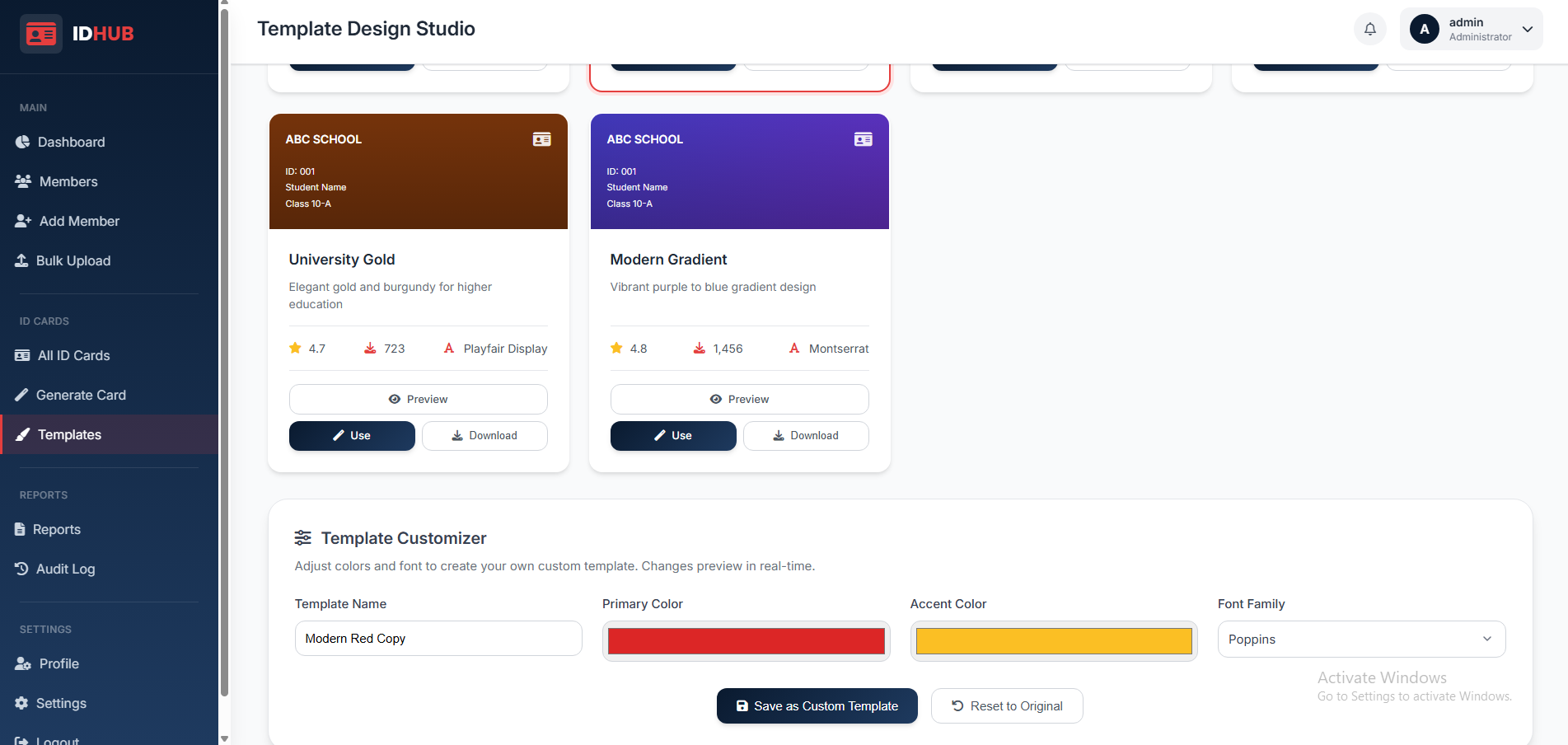Preview the University Gold template
This screenshot has width=1568, height=745.
pos(418,399)
